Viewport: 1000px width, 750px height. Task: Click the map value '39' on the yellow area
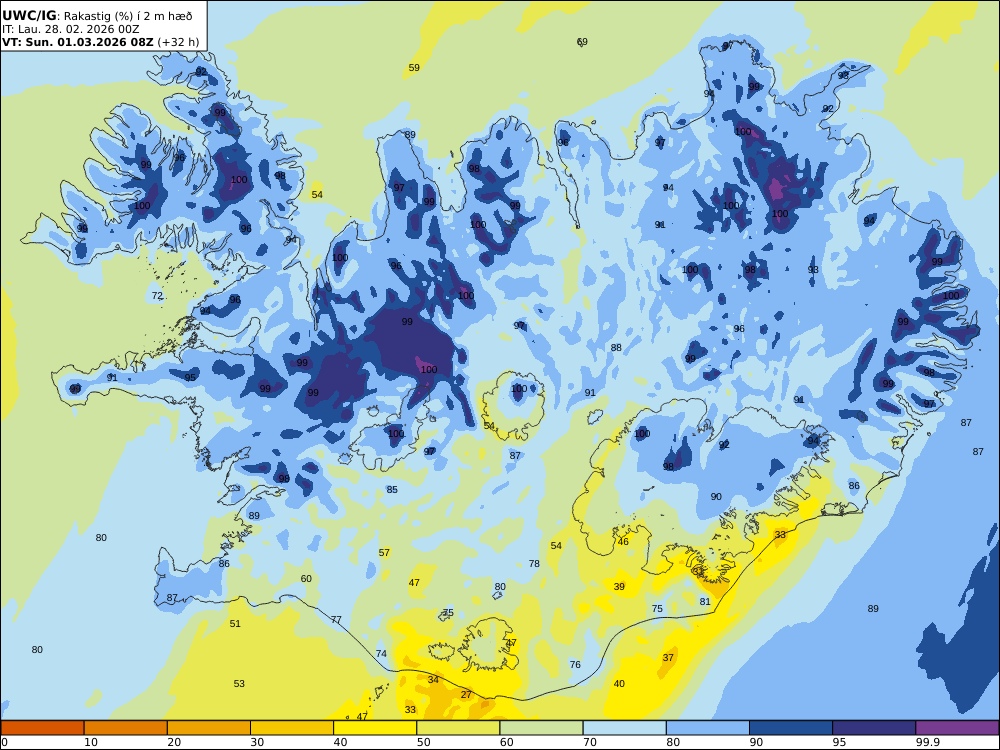(x=619, y=587)
